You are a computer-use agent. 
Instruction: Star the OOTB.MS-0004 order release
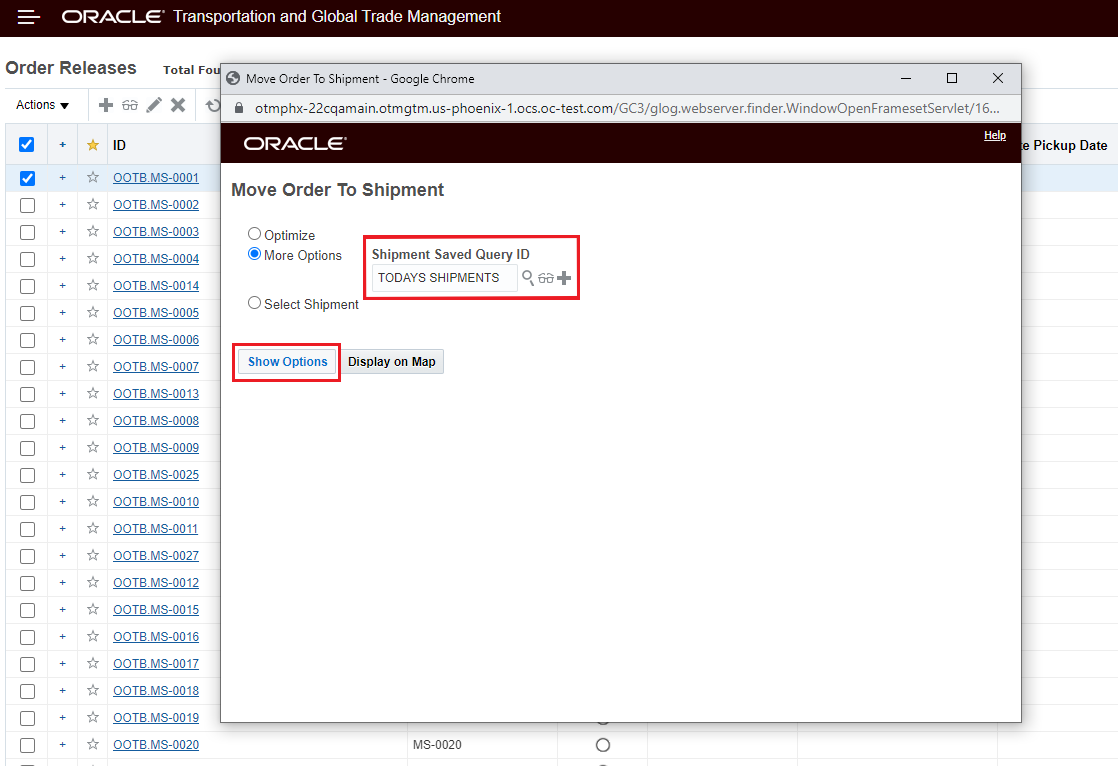click(x=93, y=259)
